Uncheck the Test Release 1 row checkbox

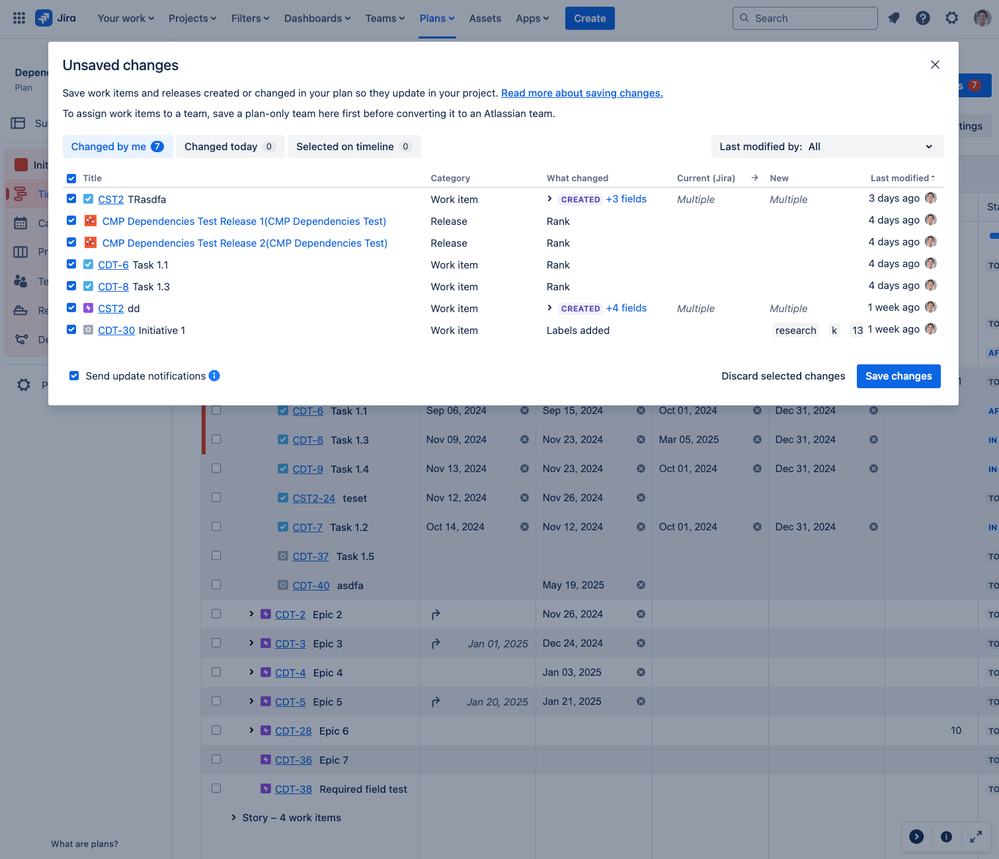coord(71,220)
